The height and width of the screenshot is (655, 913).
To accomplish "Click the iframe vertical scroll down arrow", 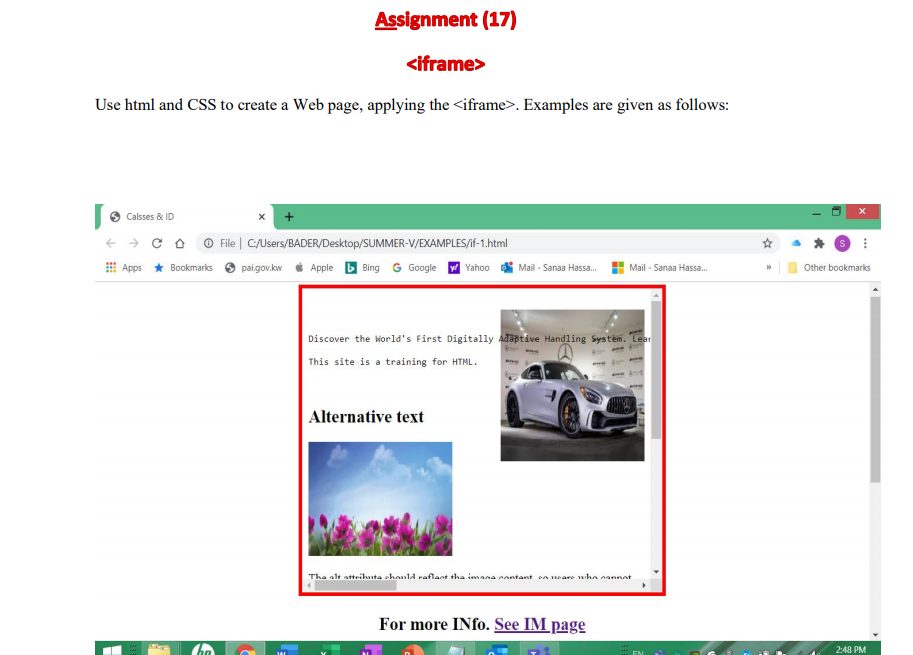I will pos(656,572).
